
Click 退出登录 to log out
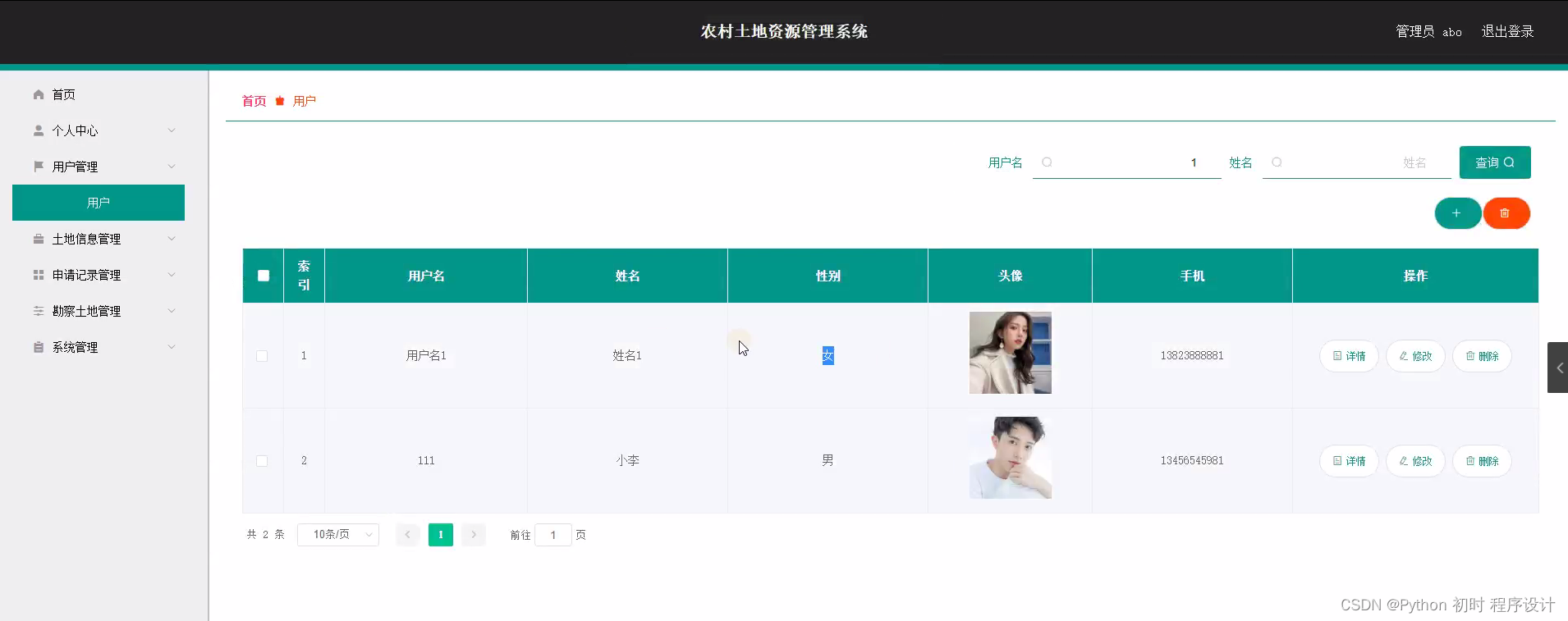(1507, 31)
